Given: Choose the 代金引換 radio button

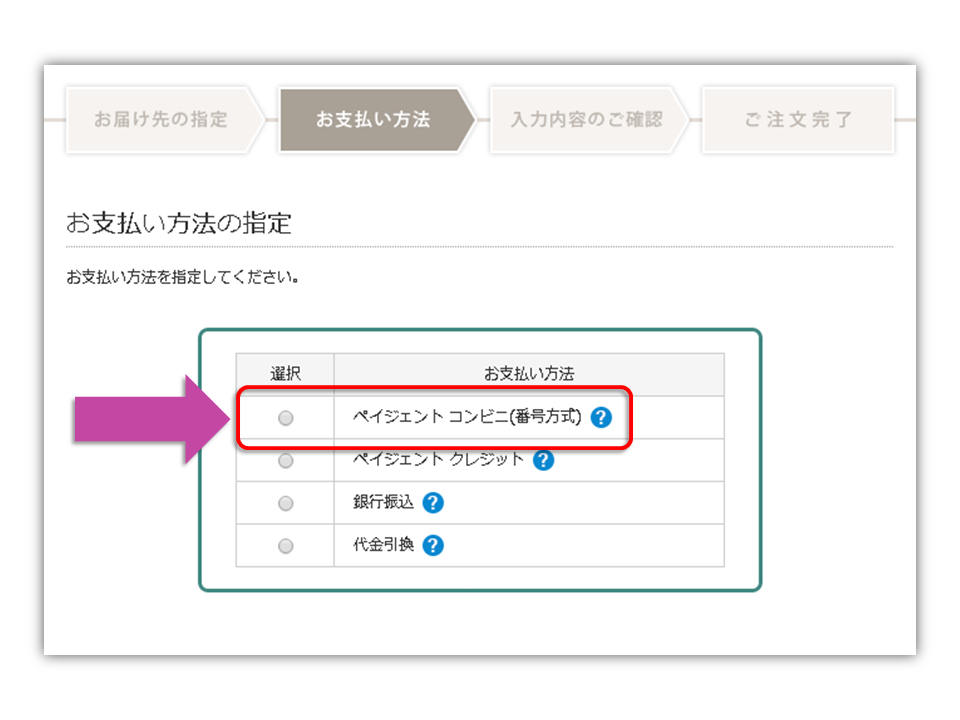Looking at the screenshot, I should pyautogui.click(x=285, y=546).
